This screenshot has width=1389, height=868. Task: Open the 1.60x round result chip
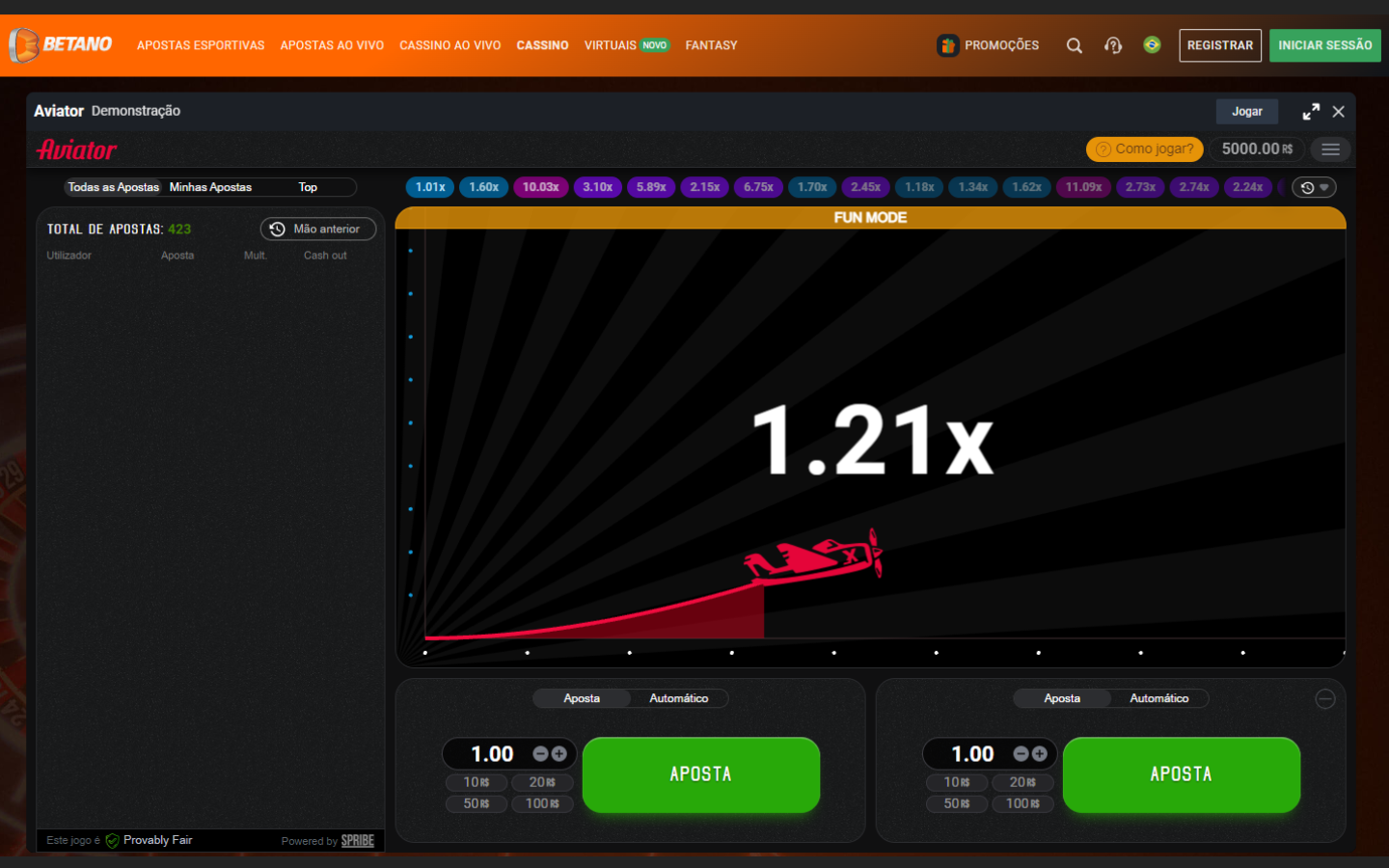[x=484, y=187]
